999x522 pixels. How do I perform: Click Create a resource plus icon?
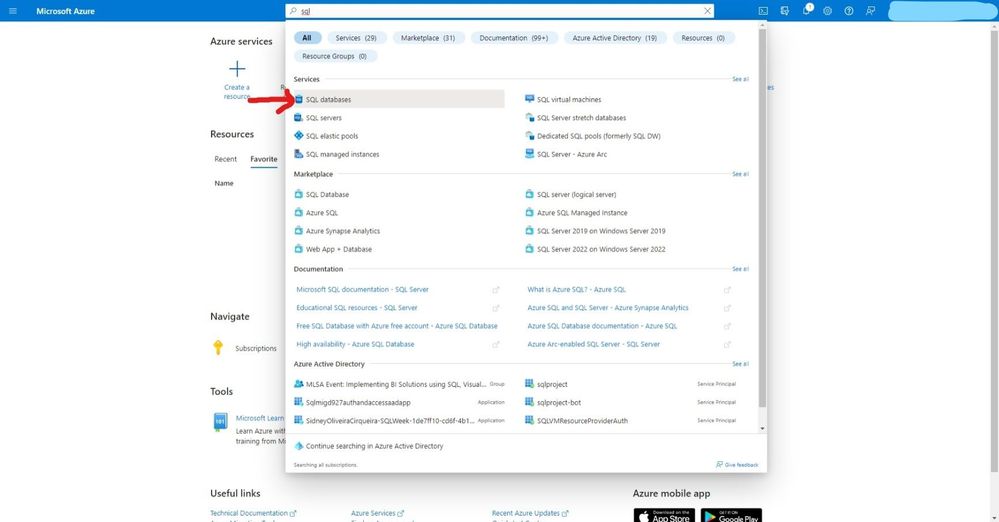pyautogui.click(x=237, y=69)
